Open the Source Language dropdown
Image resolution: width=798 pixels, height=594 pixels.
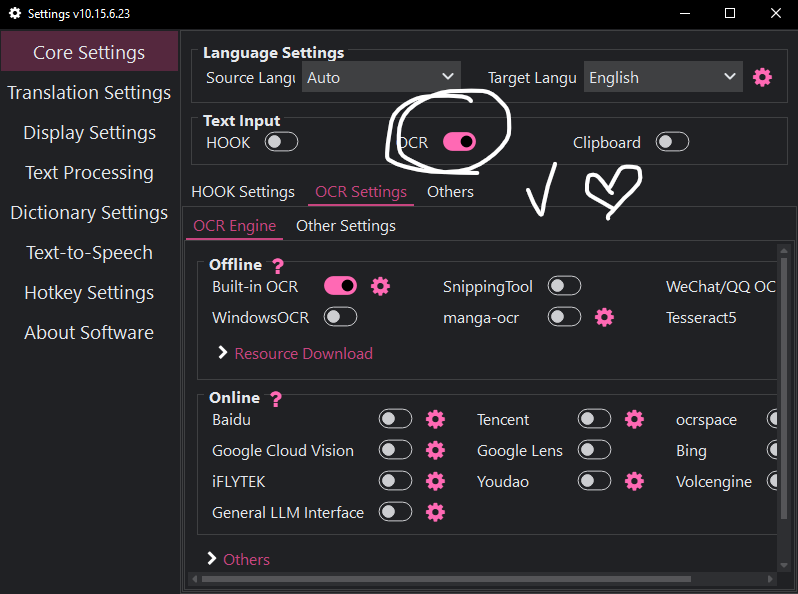point(381,77)
